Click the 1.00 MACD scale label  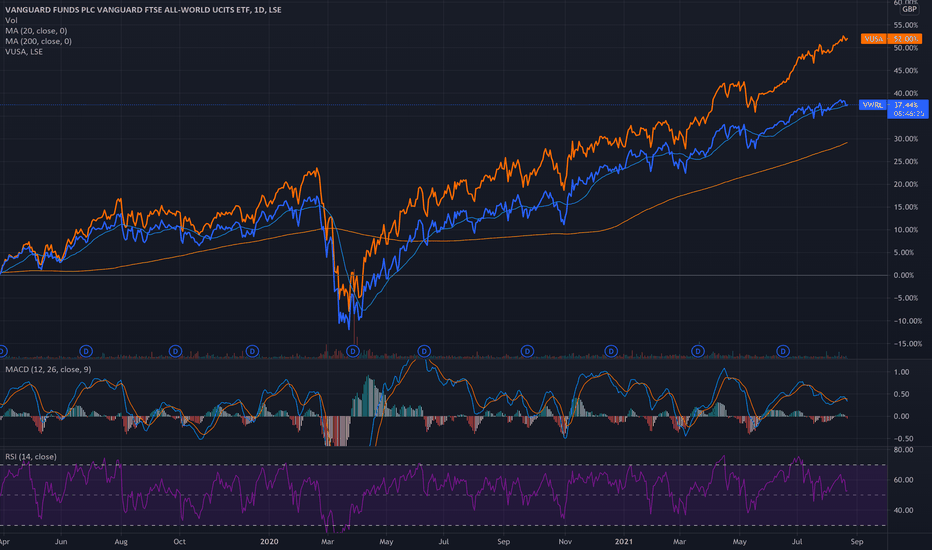[x=902, y=372]
